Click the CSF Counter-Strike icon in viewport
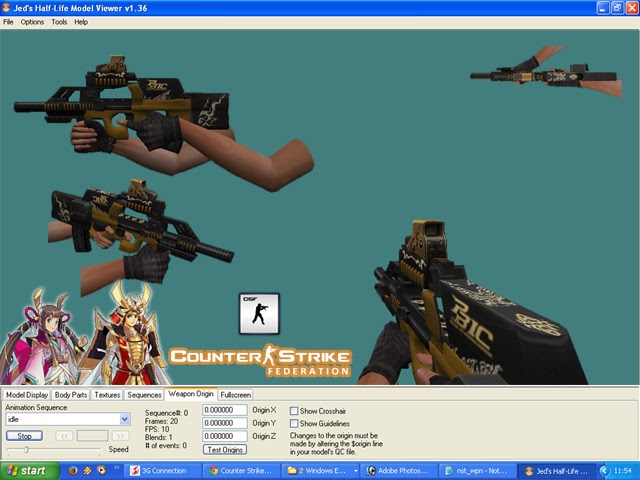This screenshot has width=640, height=480. pyautogui.click(x=259, y=313)
